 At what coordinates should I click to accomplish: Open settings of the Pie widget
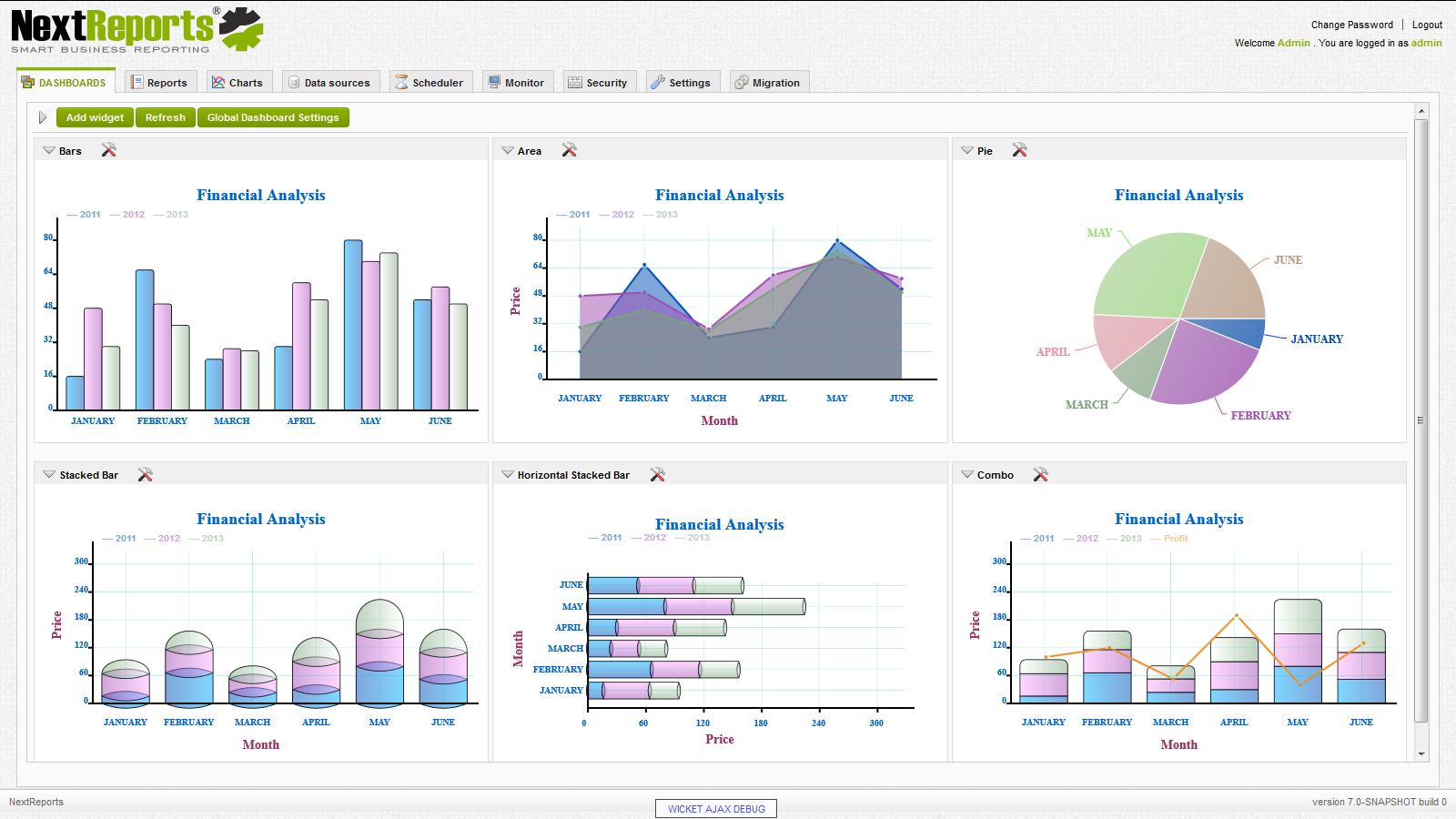click(x=1020, y=150)
